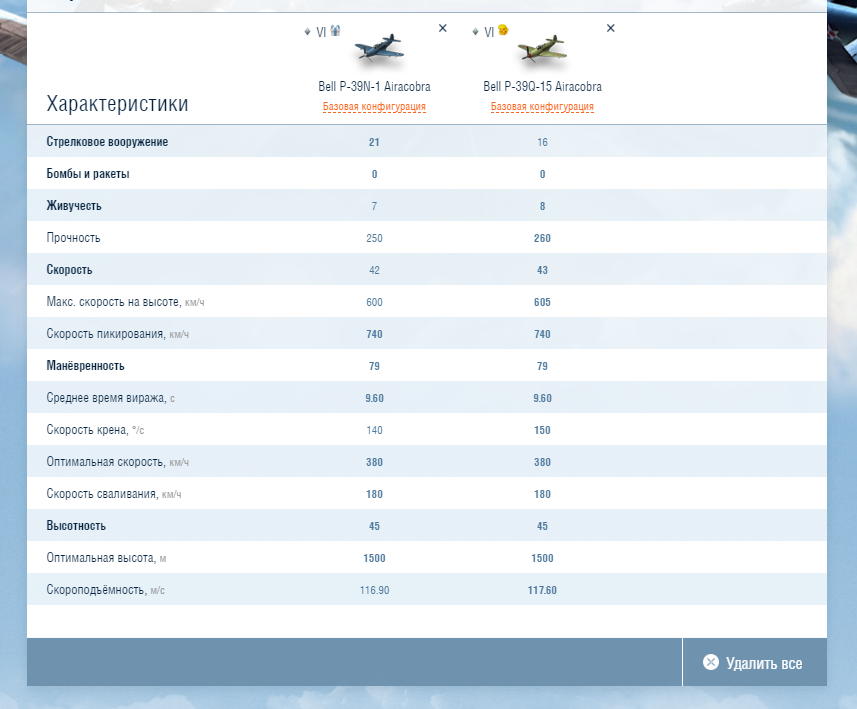
Task: Click the Живучесть value 7
Action: [374, 206]
